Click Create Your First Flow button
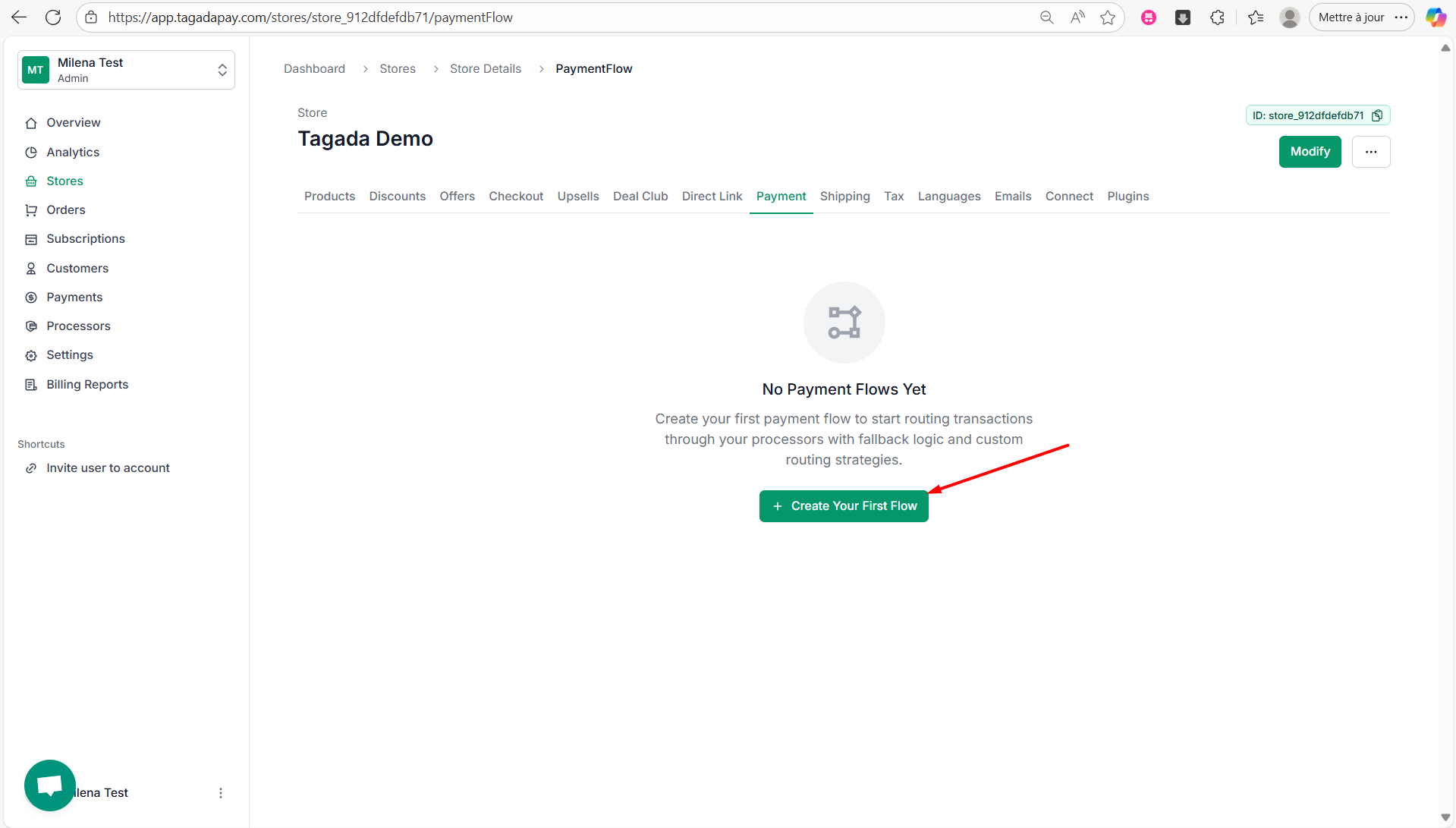 pos(844,506)
